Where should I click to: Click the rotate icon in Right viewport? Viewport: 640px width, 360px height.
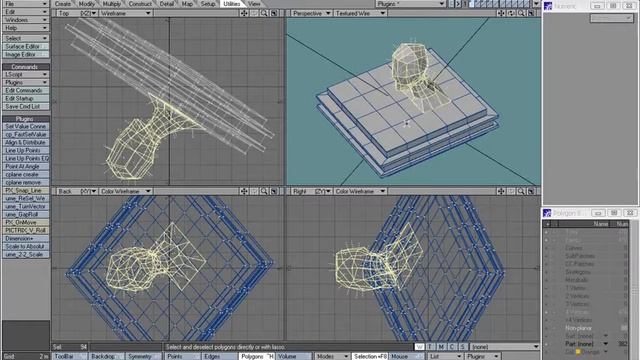click(511, 191)
